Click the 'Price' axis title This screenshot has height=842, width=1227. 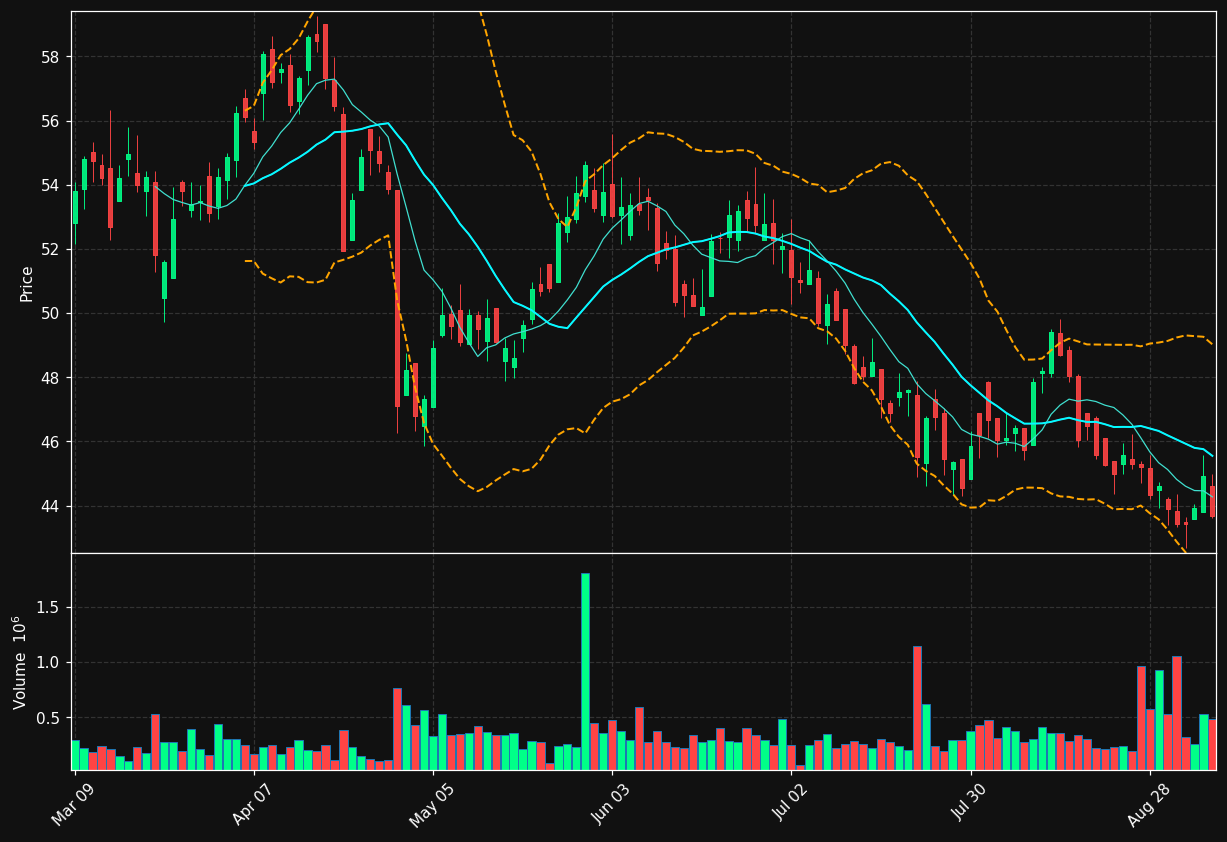27,284
